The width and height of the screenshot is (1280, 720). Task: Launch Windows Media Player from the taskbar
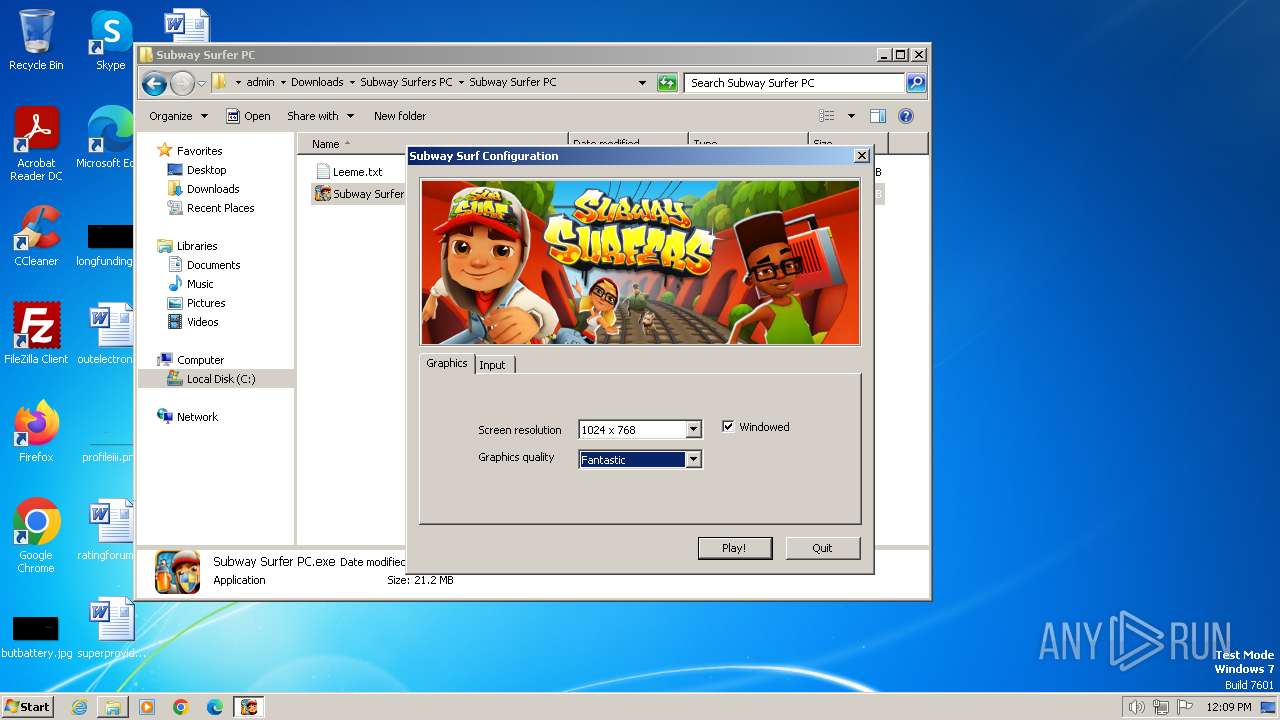(x=147, y=707)
